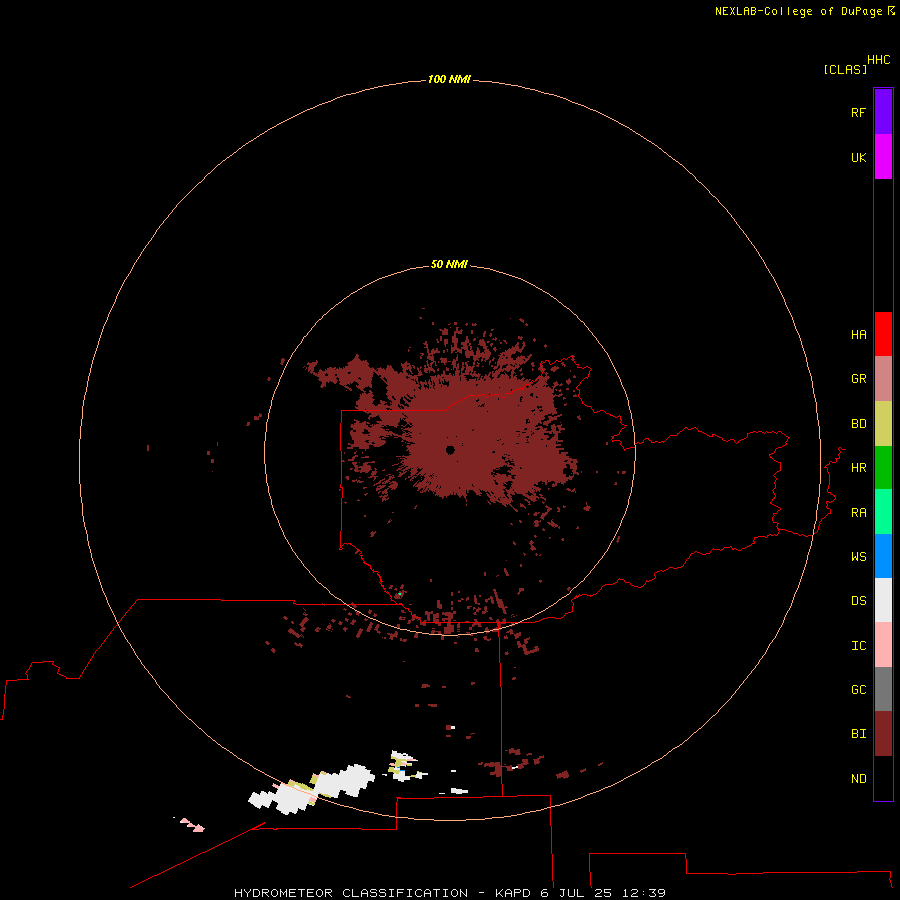
Task: Click the HA red legend swatch
Action: (x=883, y=334)
